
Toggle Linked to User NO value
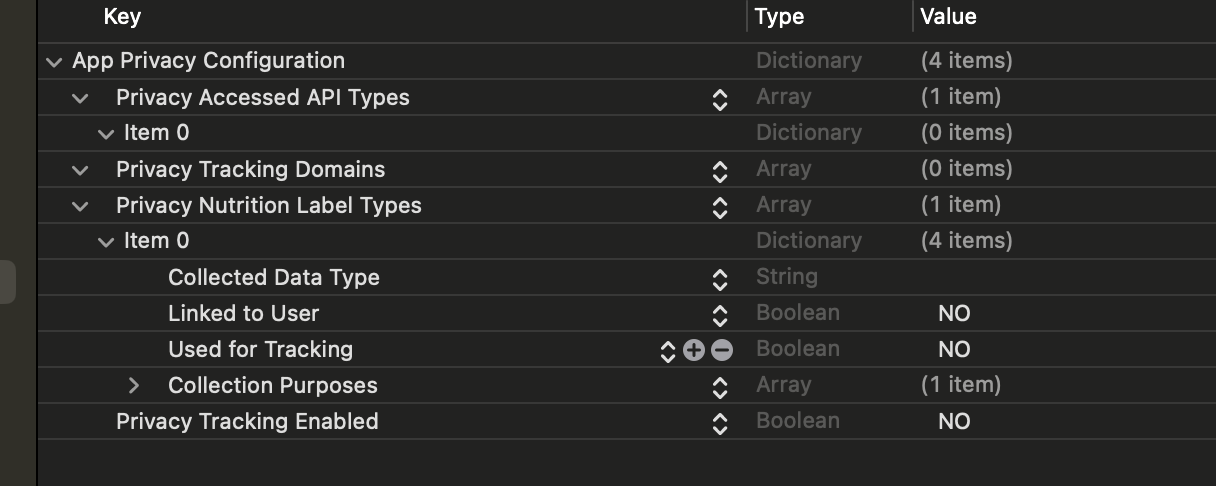(954, 314)
